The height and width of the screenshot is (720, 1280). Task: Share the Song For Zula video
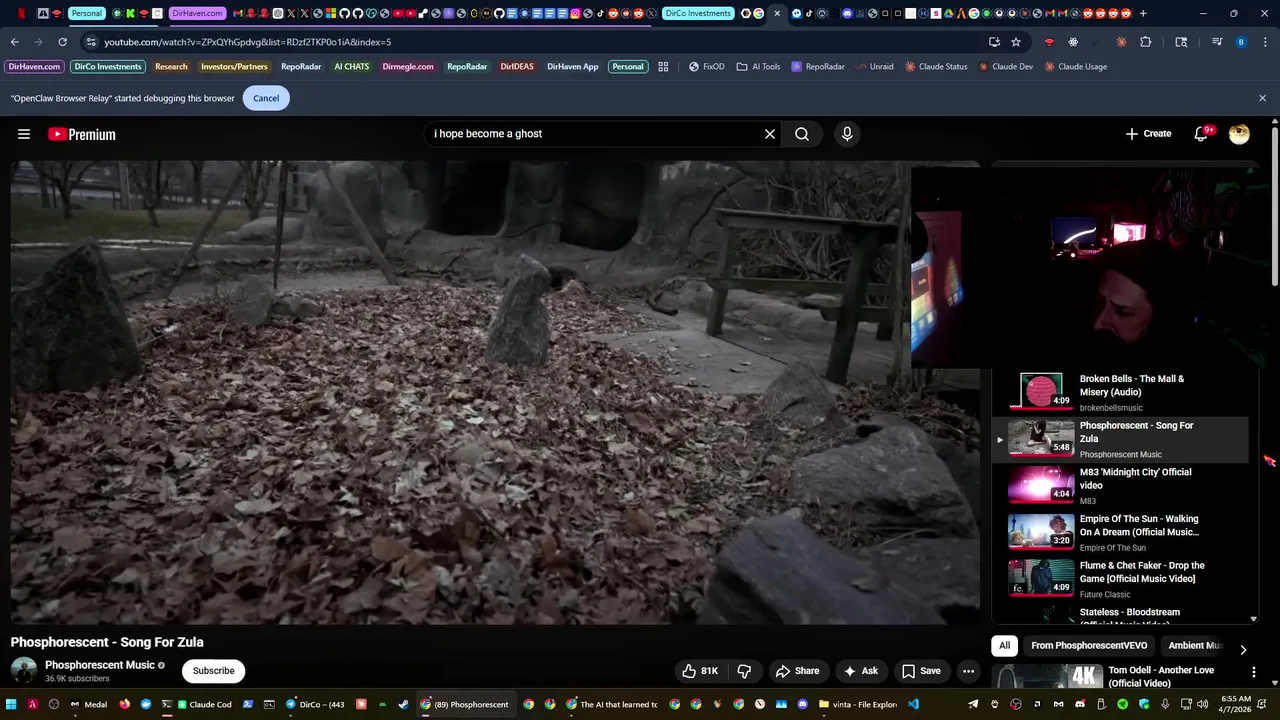(x=798, y=671)
